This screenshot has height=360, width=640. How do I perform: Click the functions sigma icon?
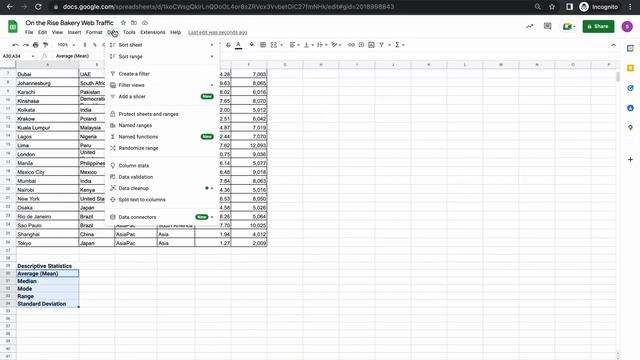tap(397, 45)
